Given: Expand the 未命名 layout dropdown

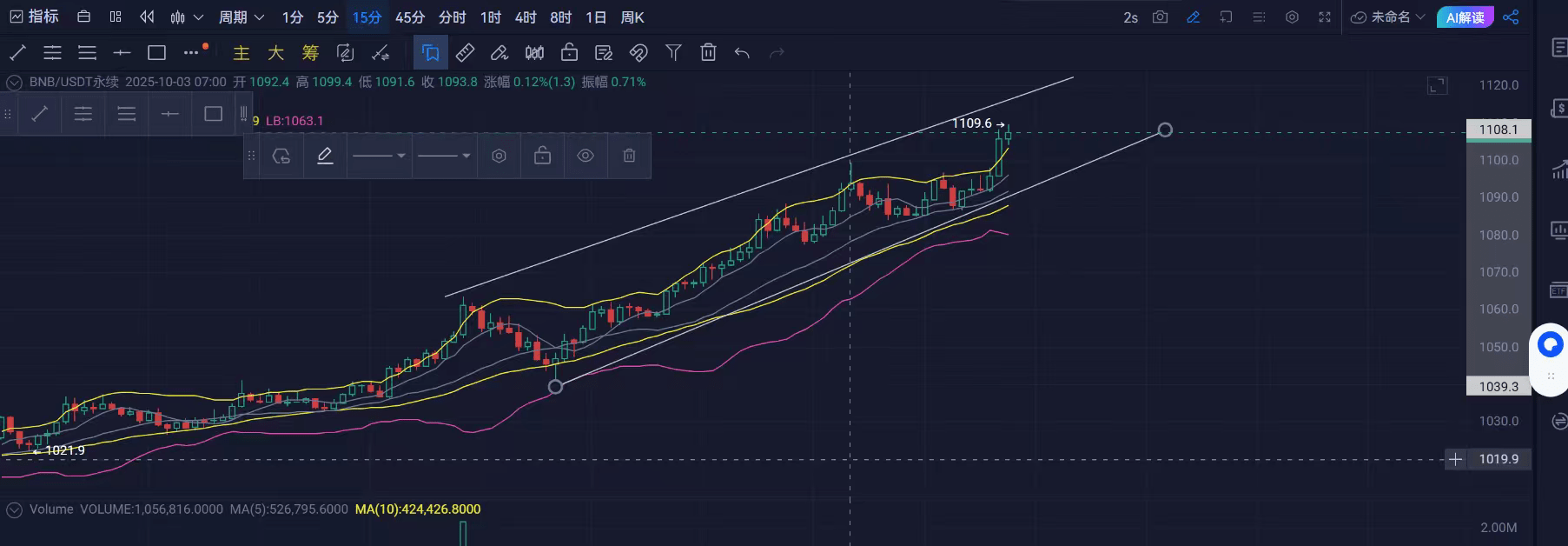Looking at the screenshot, I should (1389, 17).
